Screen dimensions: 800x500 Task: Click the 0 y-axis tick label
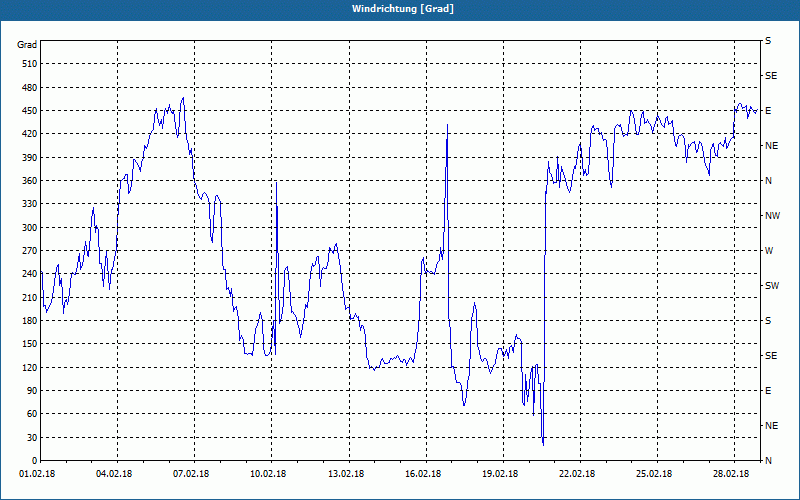tap(34, 461)
